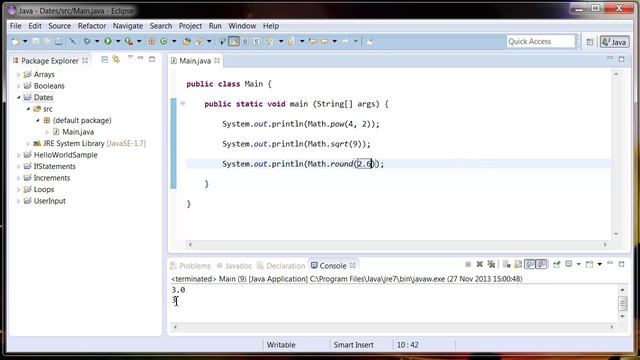The image size is (640, 360).
Task: Open the External Tools dropdown arrow
Action: [139, 41]
